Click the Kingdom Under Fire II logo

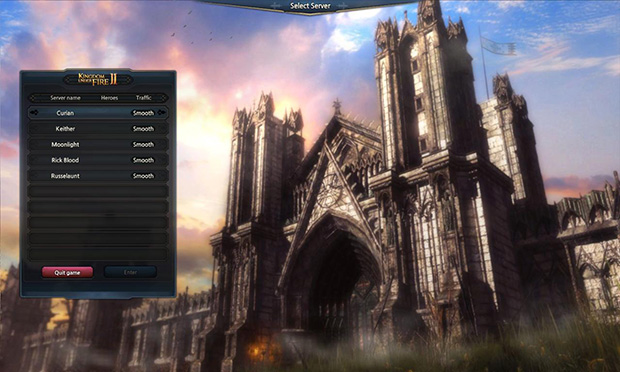98,79
